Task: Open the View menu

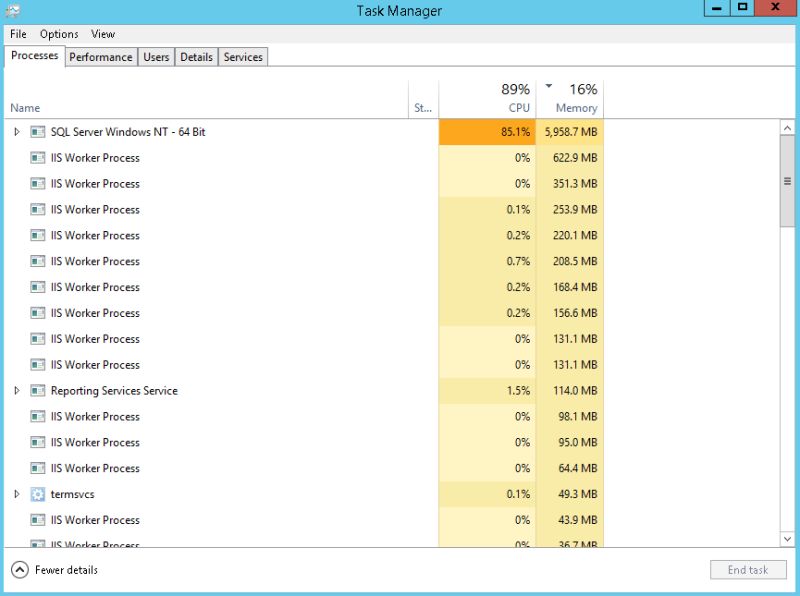Action: 102,33
